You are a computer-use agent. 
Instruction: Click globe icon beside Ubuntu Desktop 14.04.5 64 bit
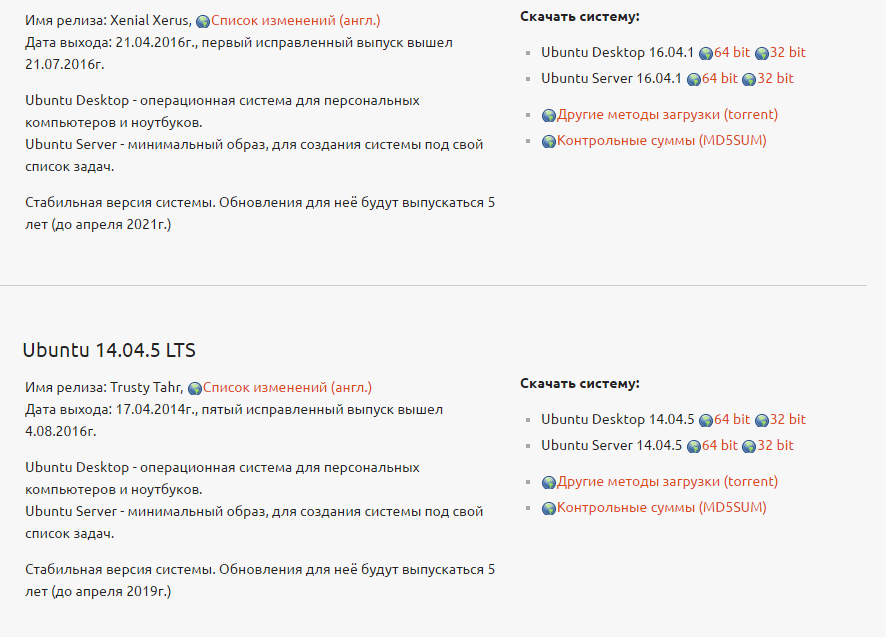pyautogui.click(x=706, y=420)
